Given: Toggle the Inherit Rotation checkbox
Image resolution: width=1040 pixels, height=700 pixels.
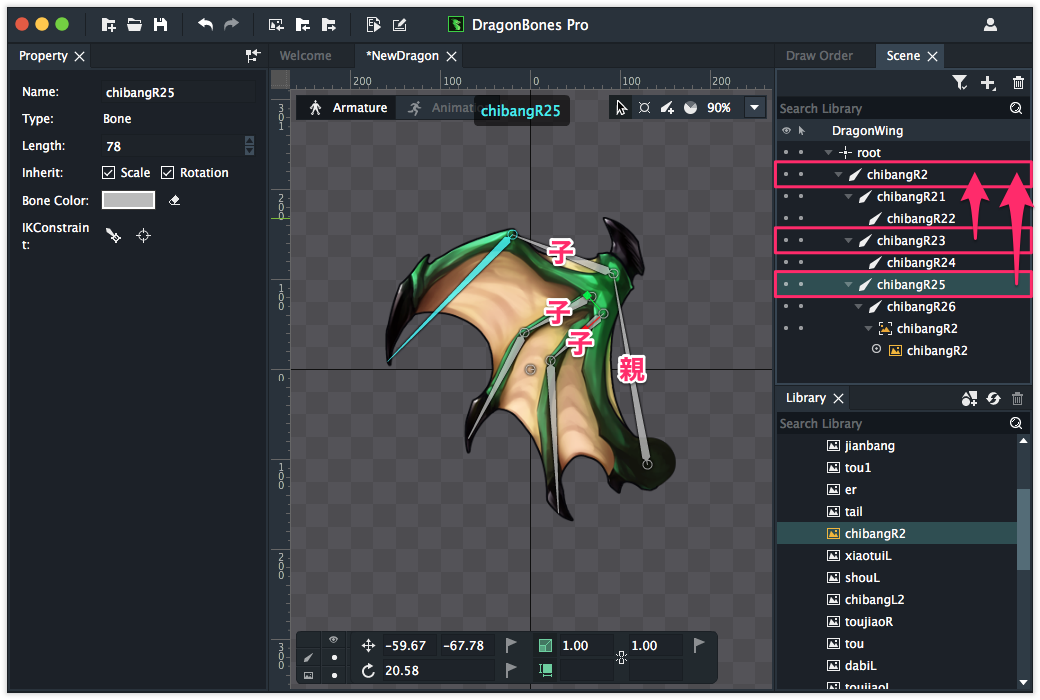Looking at the screenshot, I should (x=168, y=173).
